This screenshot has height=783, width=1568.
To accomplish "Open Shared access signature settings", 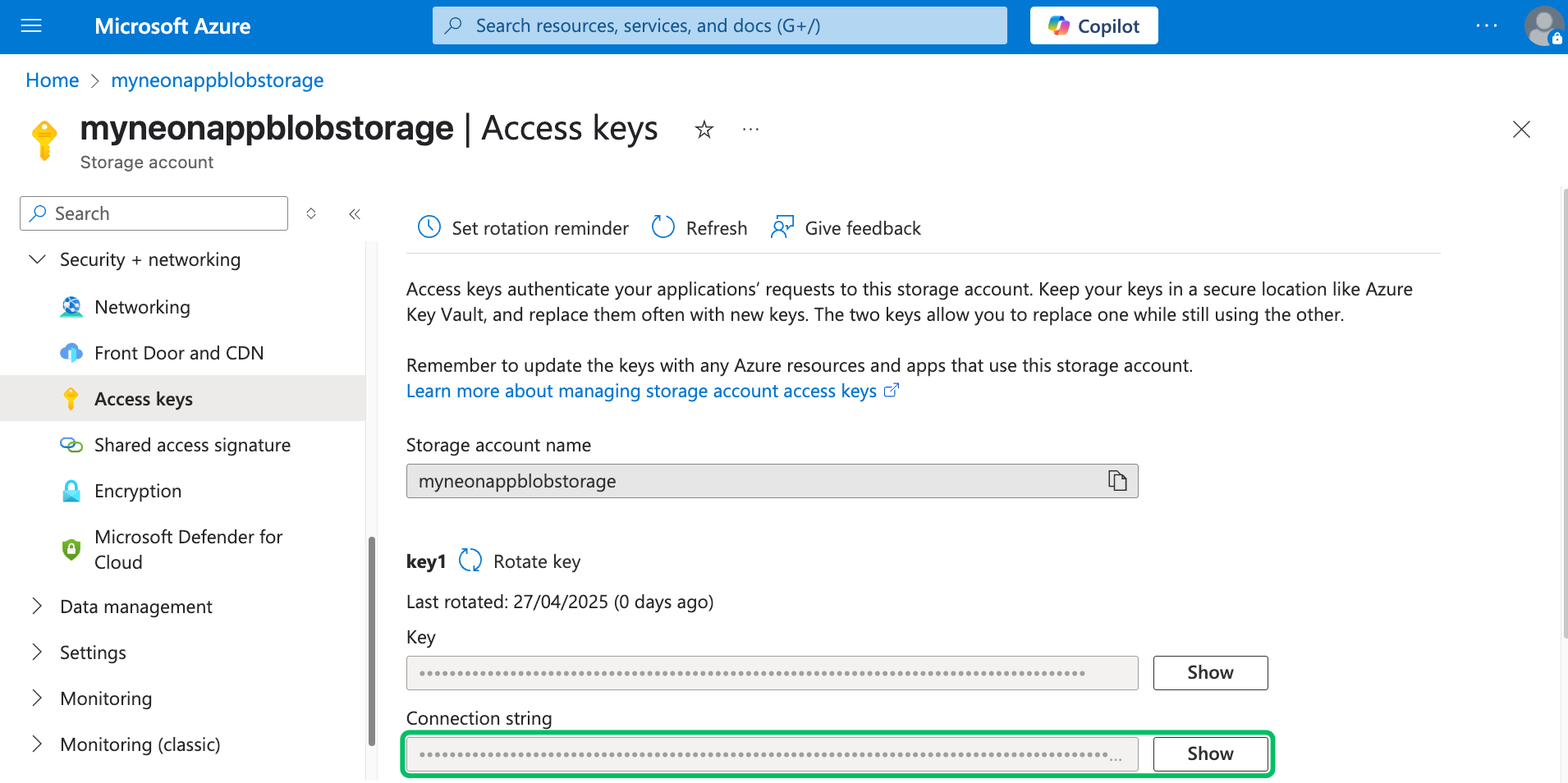I will tap(192, 444).
